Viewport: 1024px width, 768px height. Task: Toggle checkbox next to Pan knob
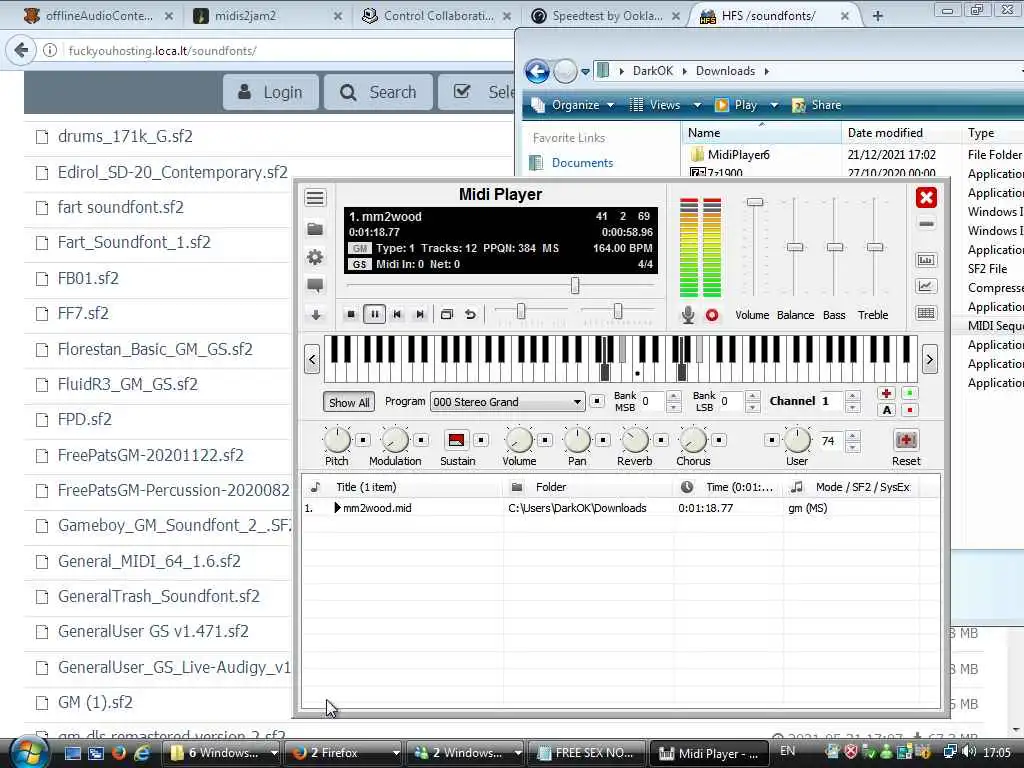pos(603,440)
